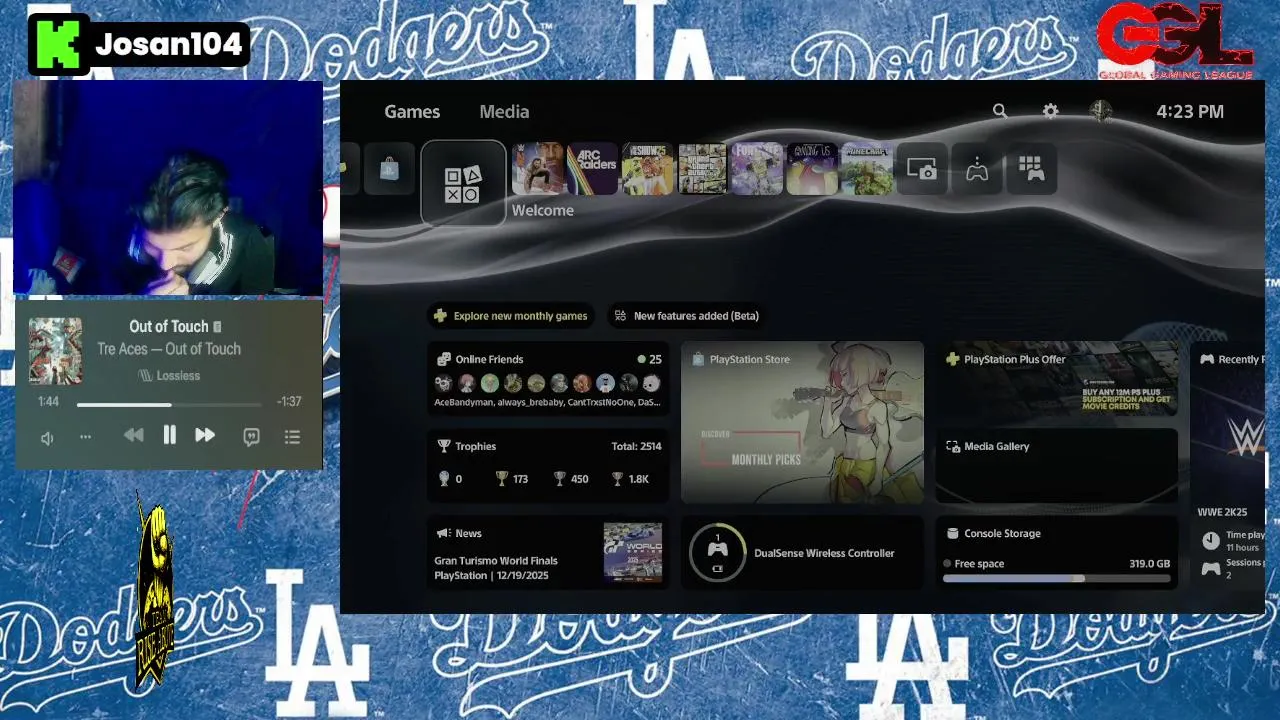
Task: Click the platinum trophy count icon
Action: click(x=444, y=479)
